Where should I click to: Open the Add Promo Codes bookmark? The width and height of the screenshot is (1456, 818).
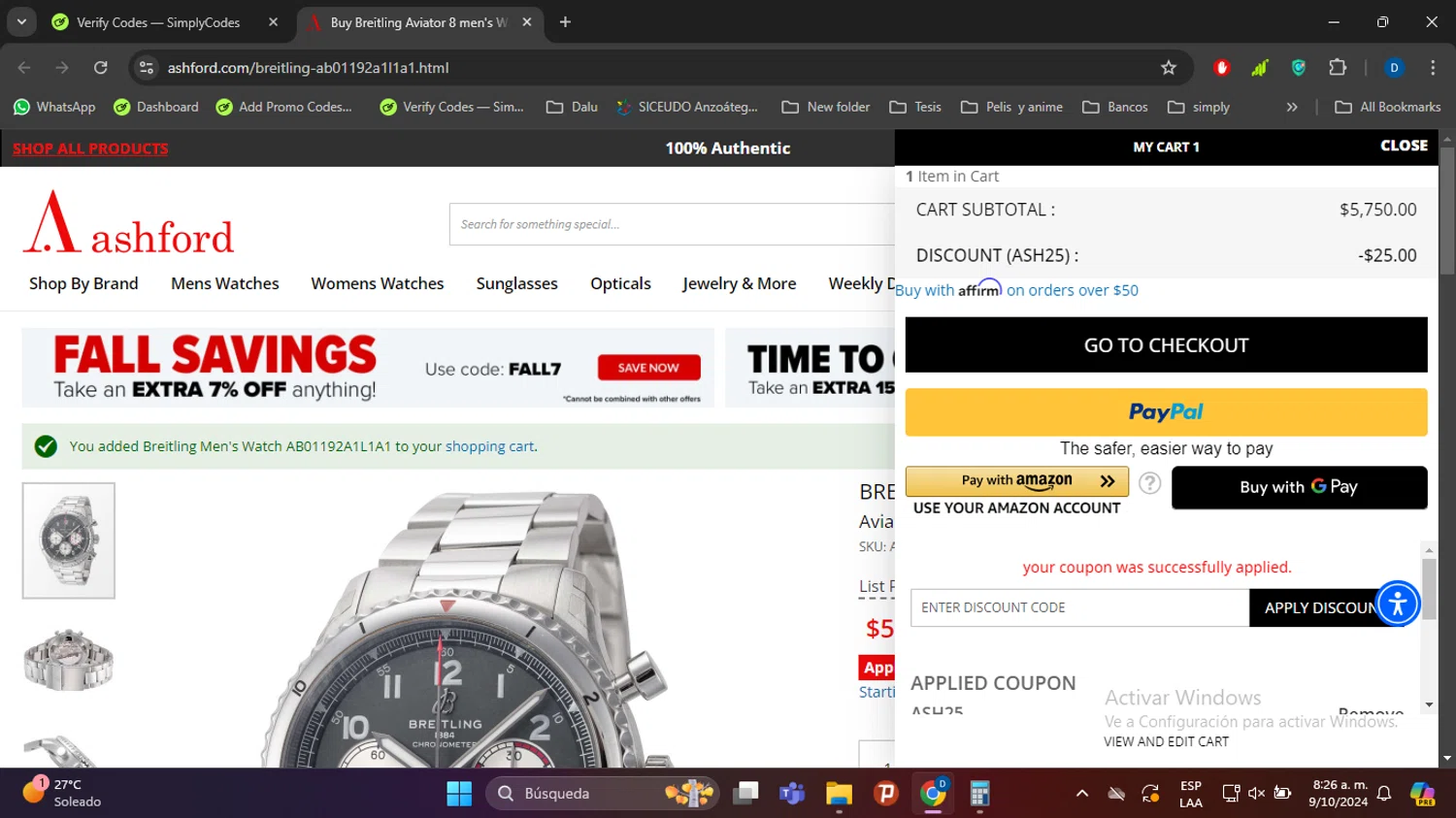coord(284,107)
